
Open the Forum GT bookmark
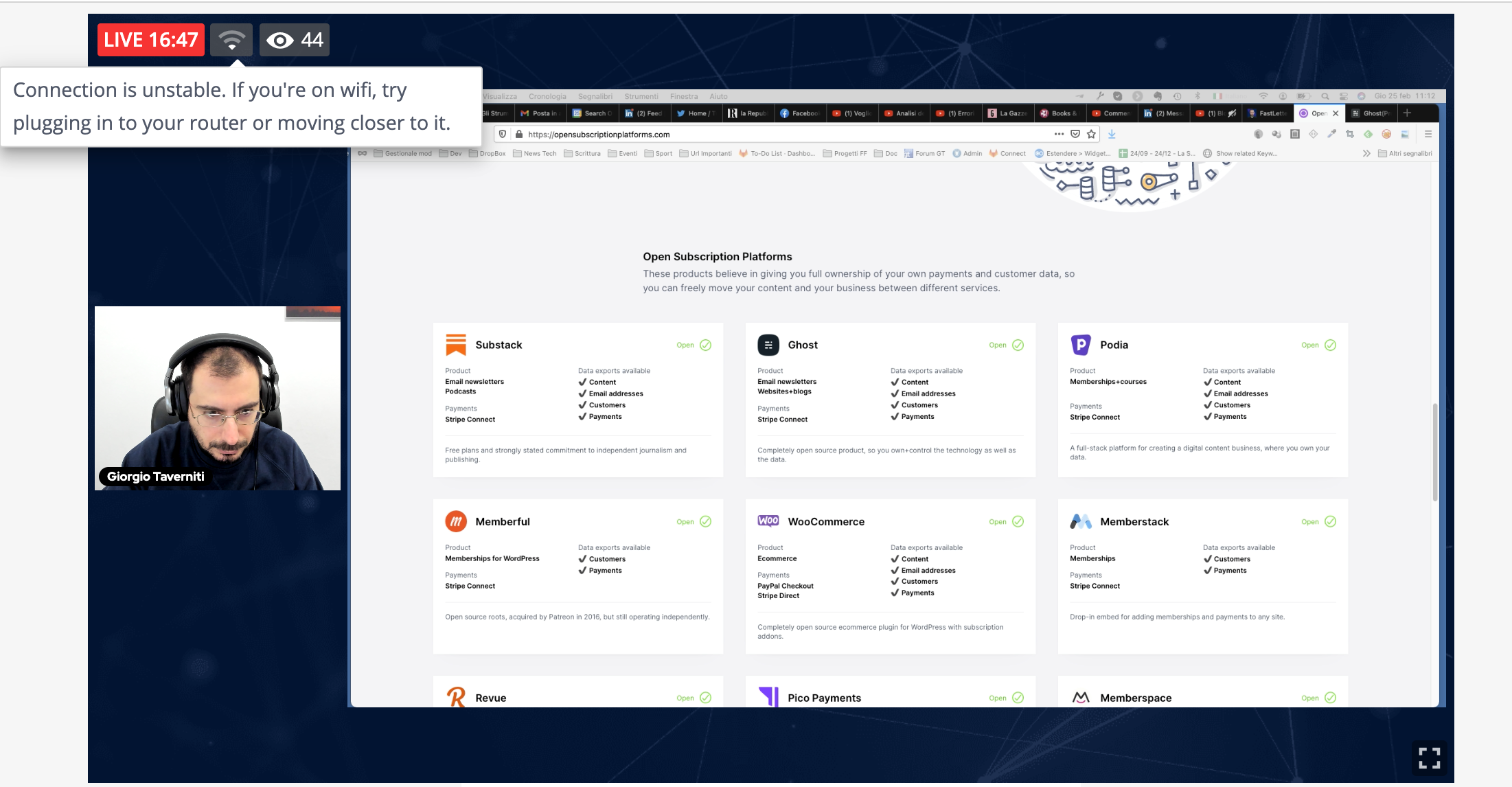pyautogui.click(x=924, y=153)
